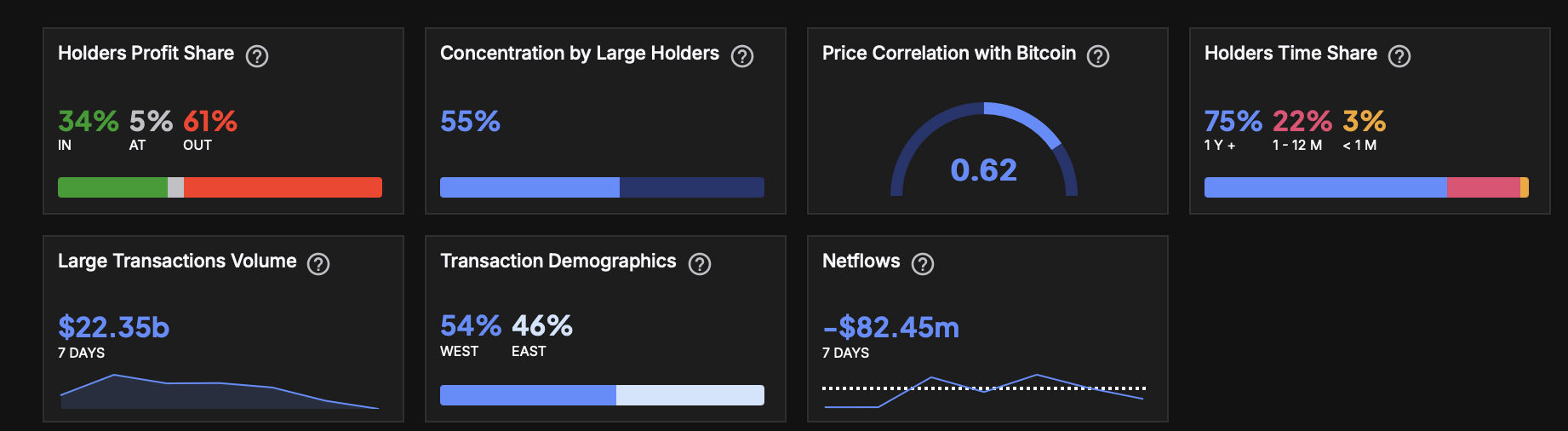Image resolution: width=1568 pixels, height=431 pixels.
Task: Click the Netflows help icon
Action: click(x=923, y=264)
